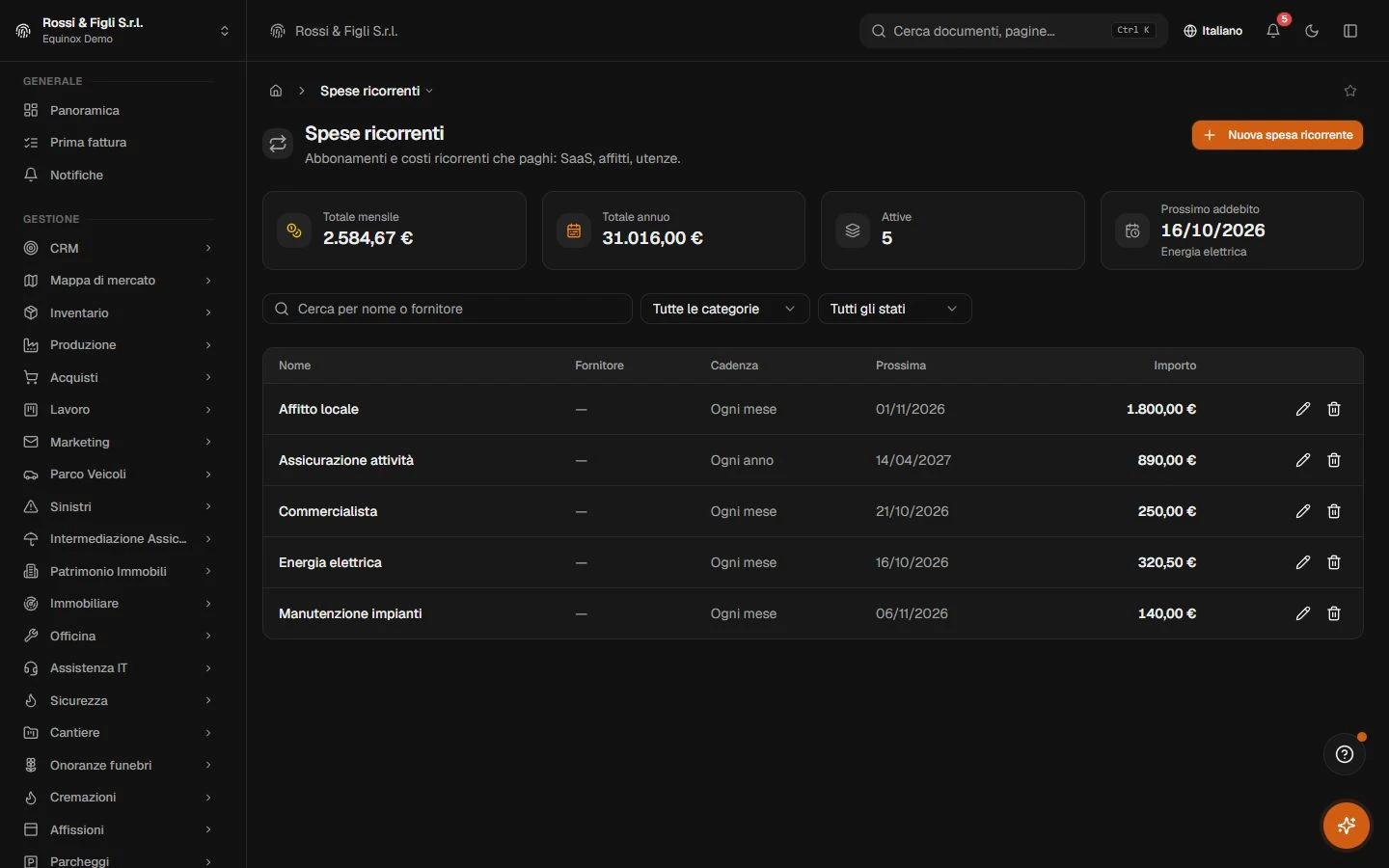1389x868 pixels.
Task: Open the global Cerca documenti search bar
Action: click(1013, 31)
